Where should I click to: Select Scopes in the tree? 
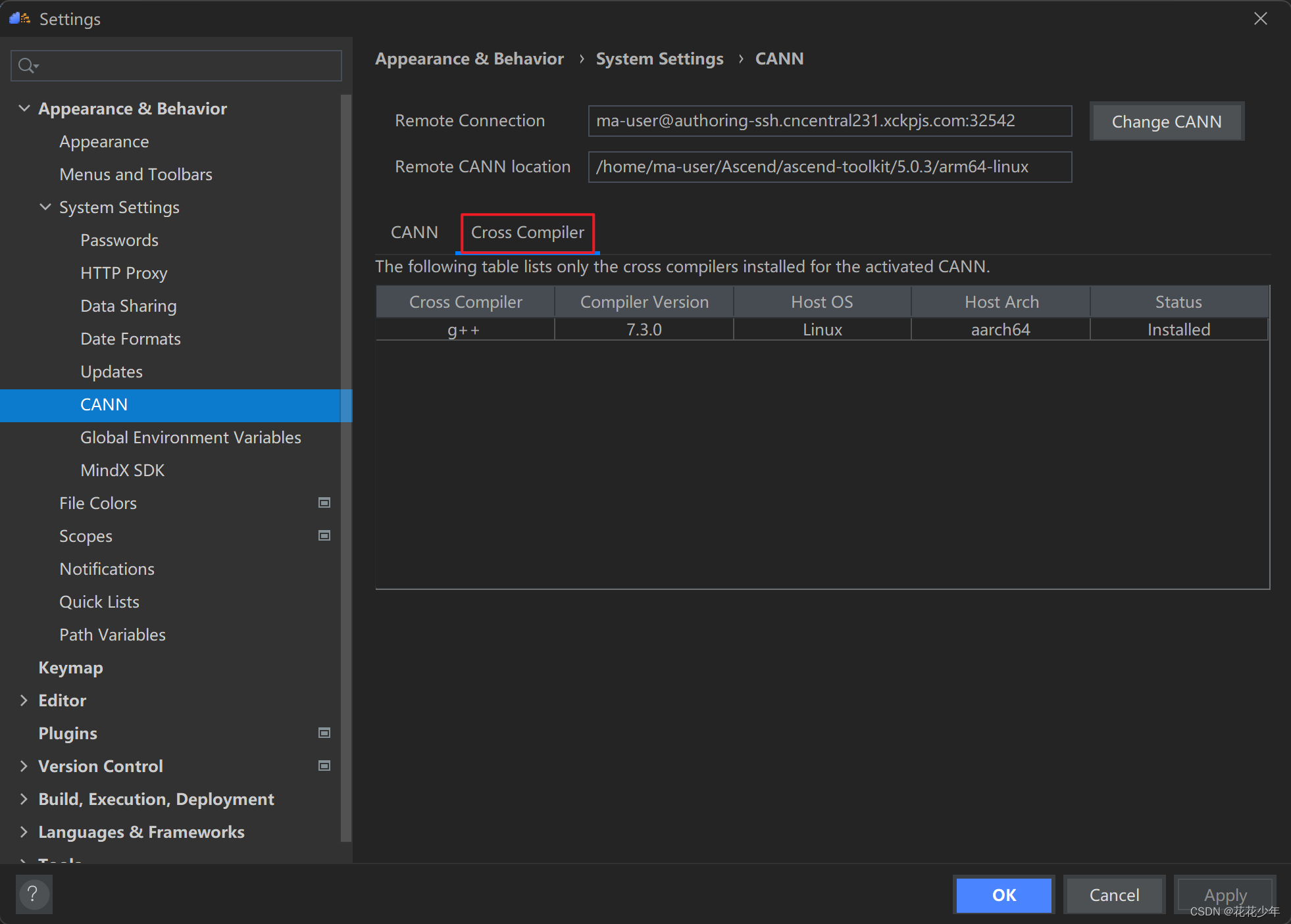coord(86,536)
